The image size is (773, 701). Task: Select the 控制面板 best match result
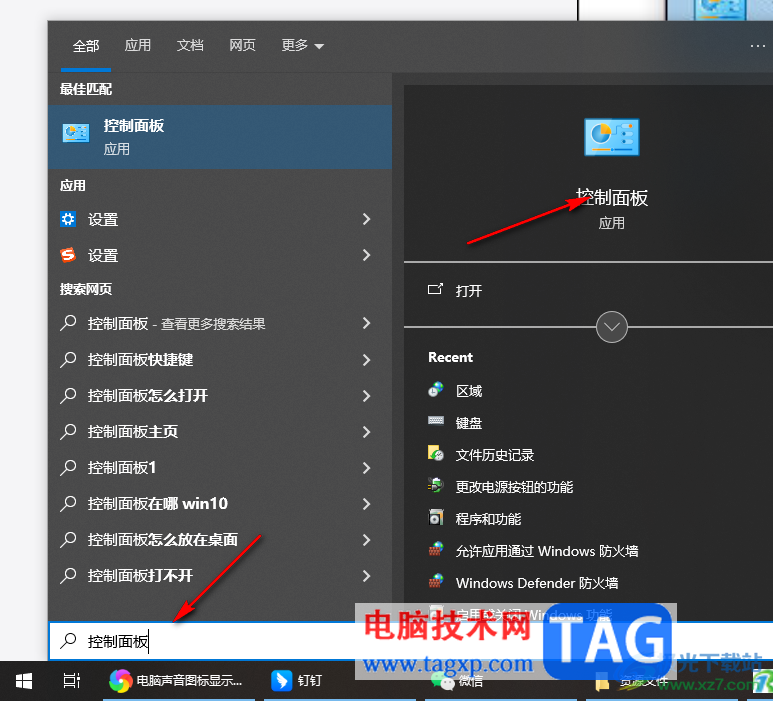(x=220, y=137)
